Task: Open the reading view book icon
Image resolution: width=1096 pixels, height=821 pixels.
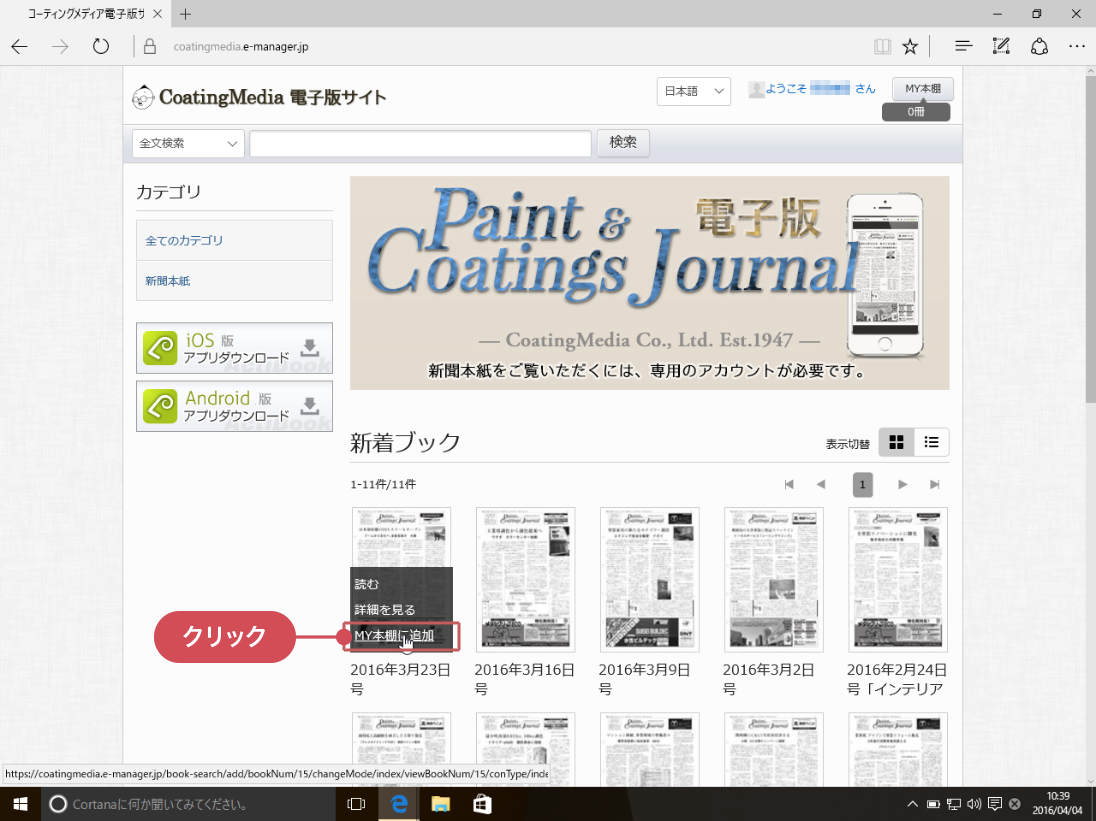Action: (881, 46)
